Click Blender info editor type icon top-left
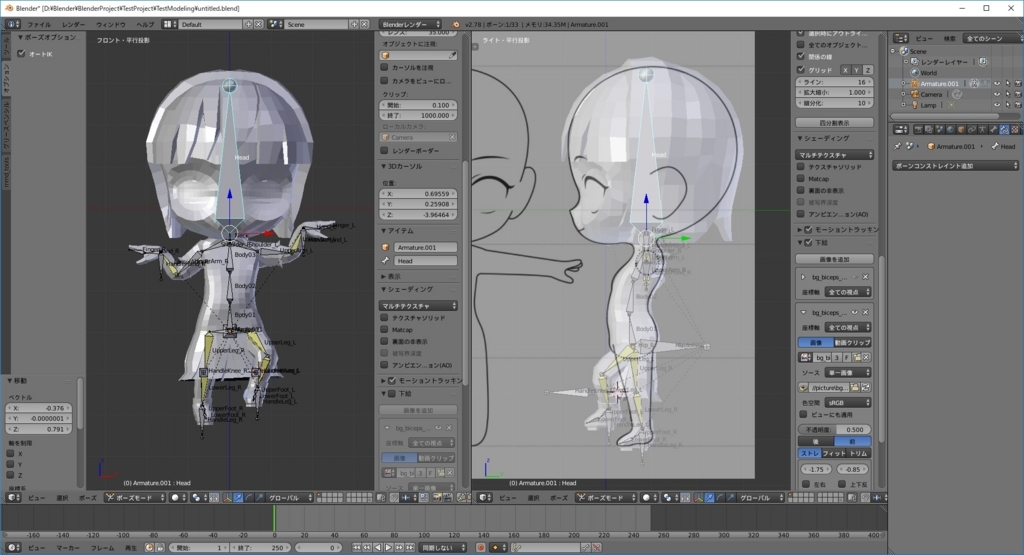The image size is (1024, 555). click(x=12, y=24)
